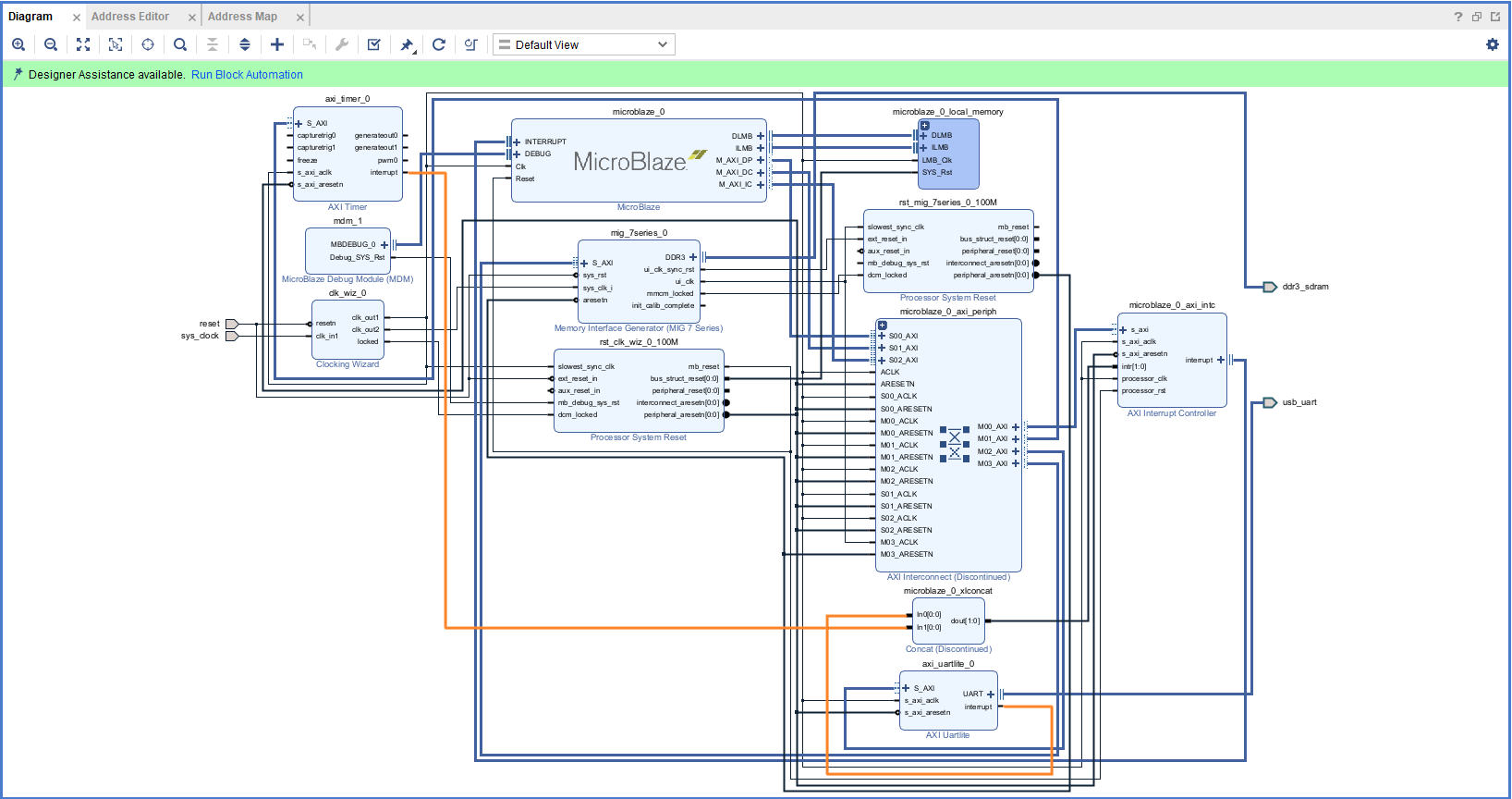Open the Search magnifier in toolbar
Viewport: 1512px width, 799px height.
point(180,44)
